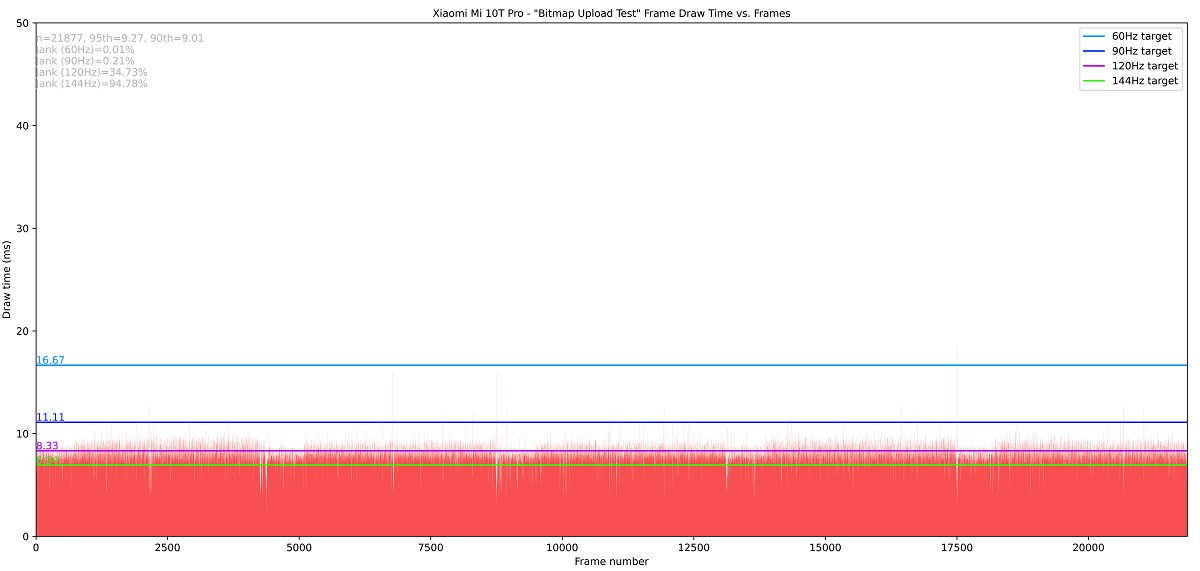
Task: Select the '60Hz target' legend label
Action: (1142, 36)
